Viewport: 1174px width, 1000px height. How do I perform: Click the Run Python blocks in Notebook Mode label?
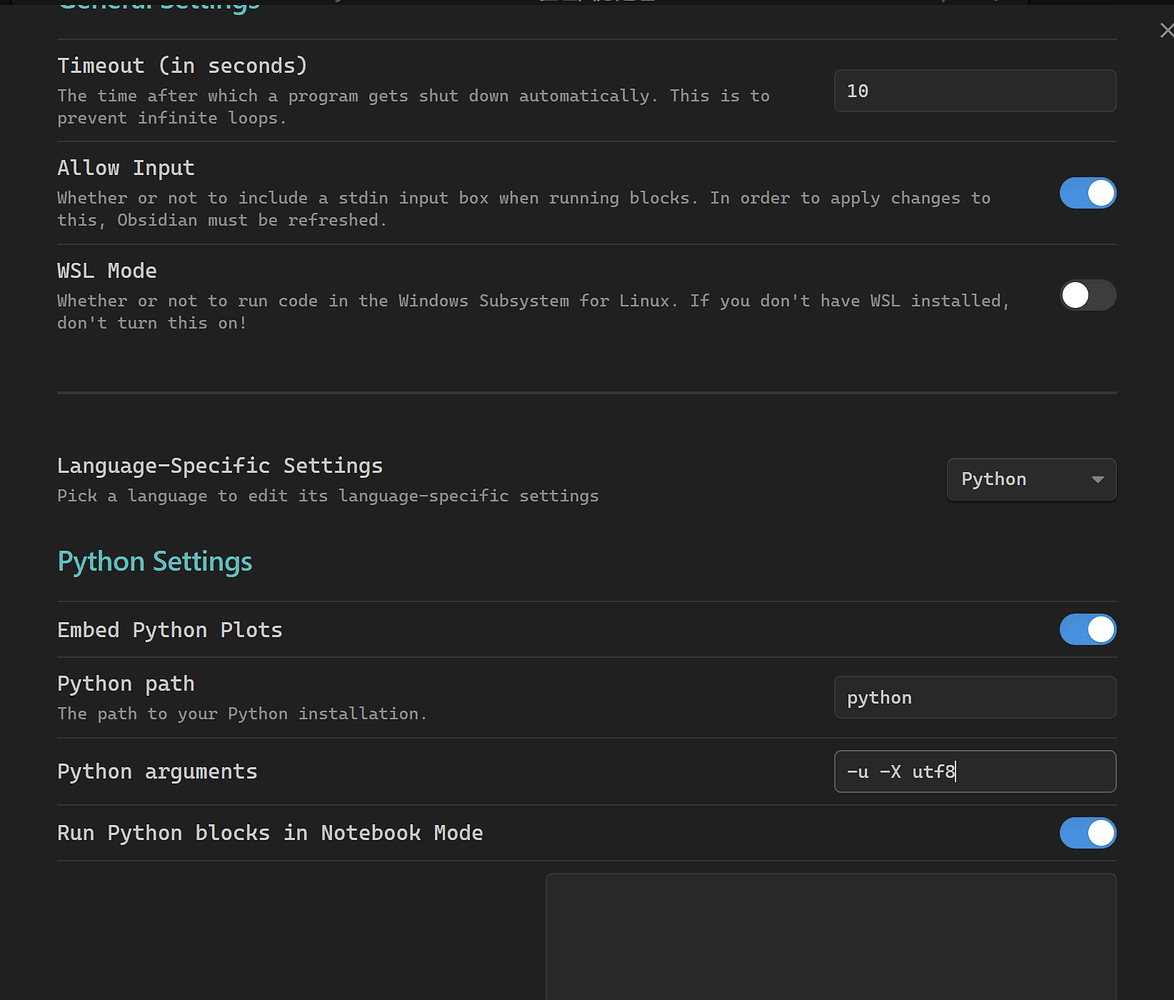(x=270, y=833)
